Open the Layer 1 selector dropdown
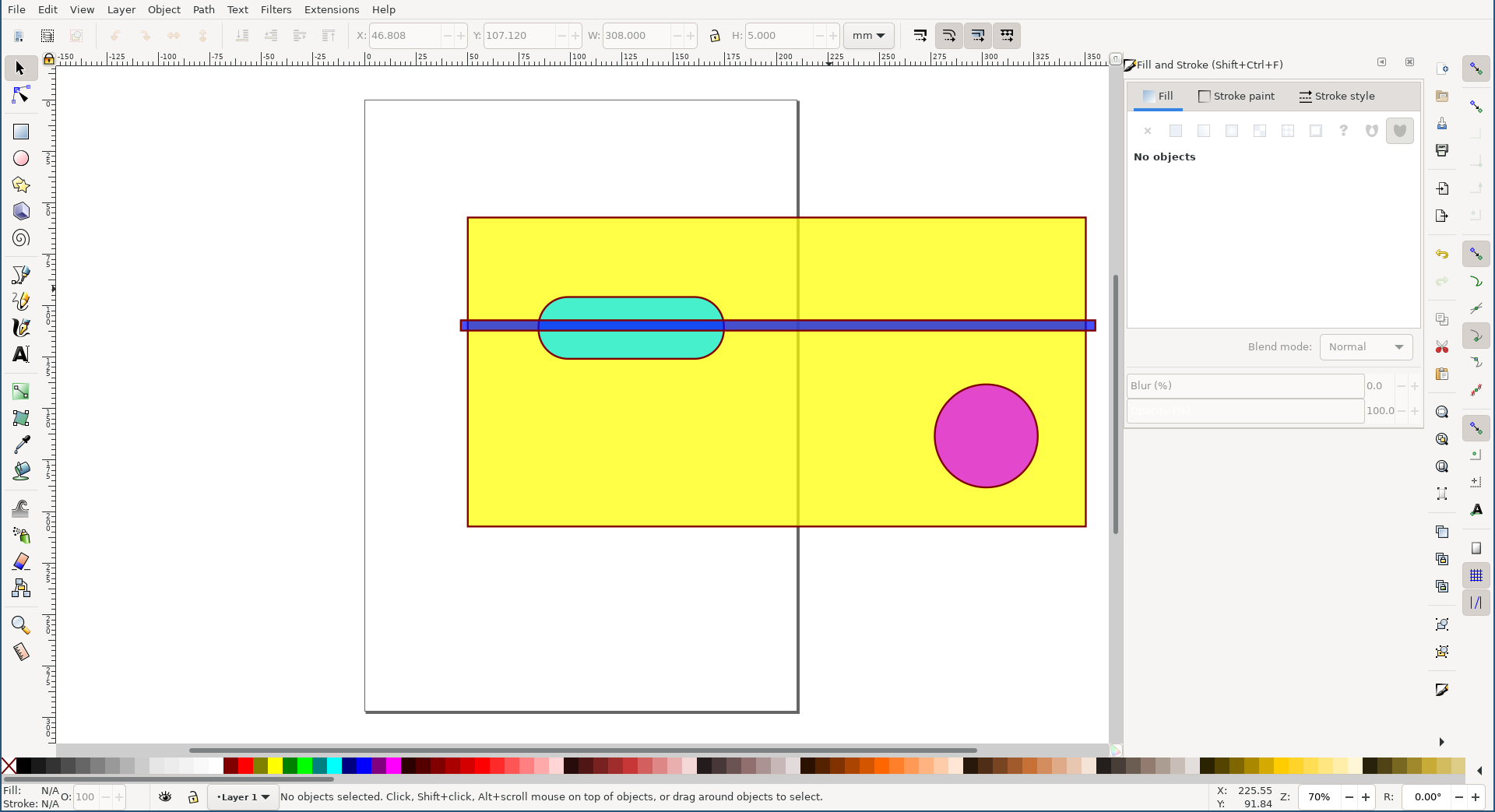Image resolution: width=1495 pixels, height=812 pixels. (243, 796)
